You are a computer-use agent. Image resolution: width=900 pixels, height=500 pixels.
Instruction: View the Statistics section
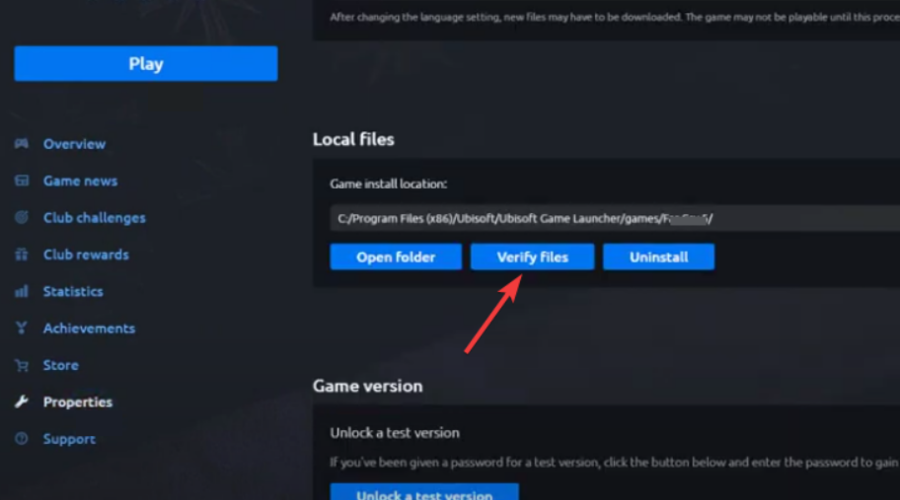pyautogui.click(x=73, y=292)
